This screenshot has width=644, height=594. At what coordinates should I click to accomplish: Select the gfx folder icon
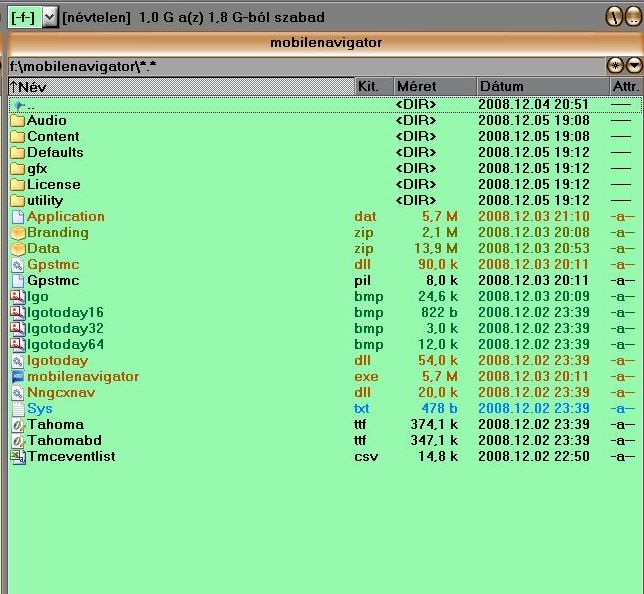[18, 169]
